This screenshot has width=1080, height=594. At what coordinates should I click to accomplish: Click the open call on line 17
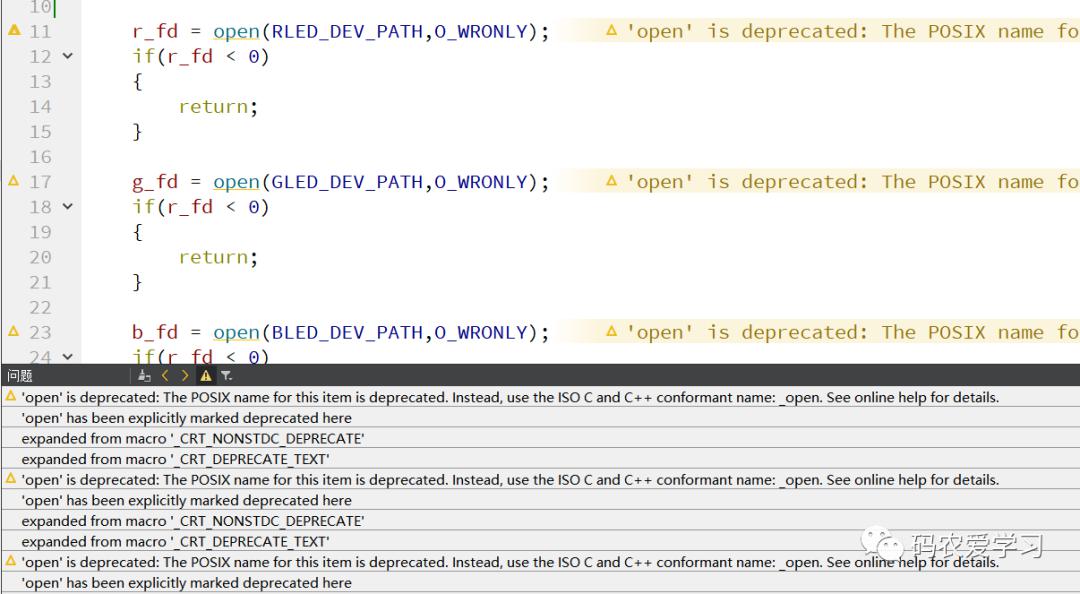click(236, 183)
